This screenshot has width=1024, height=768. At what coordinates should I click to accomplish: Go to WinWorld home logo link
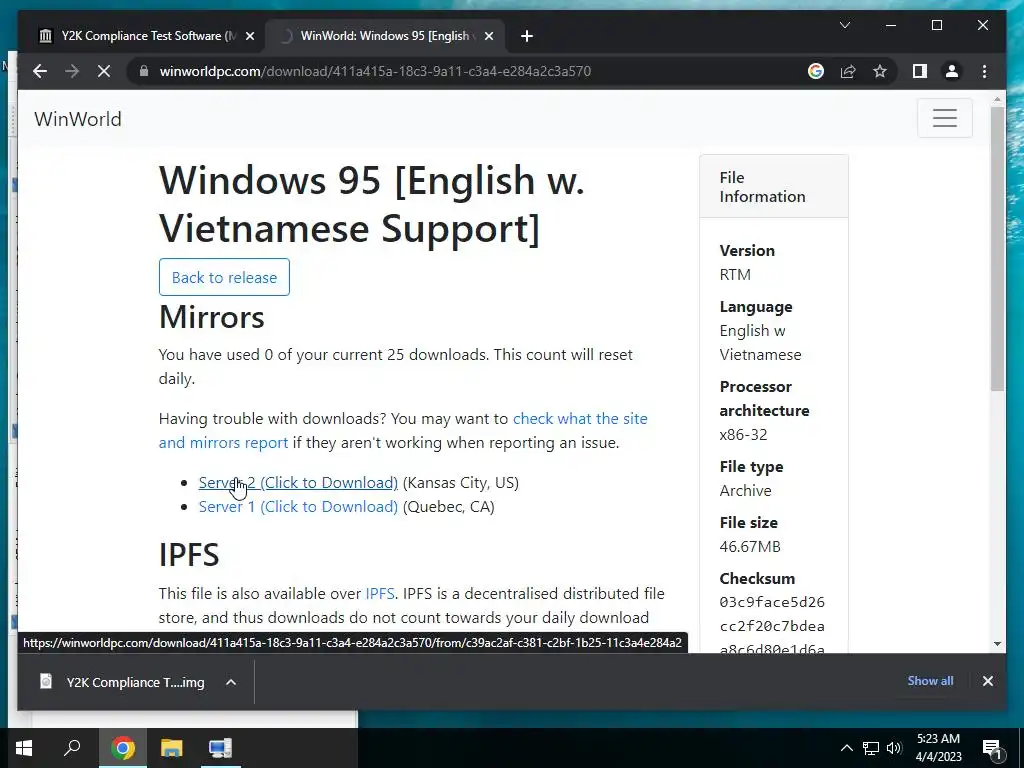(78, 119)
